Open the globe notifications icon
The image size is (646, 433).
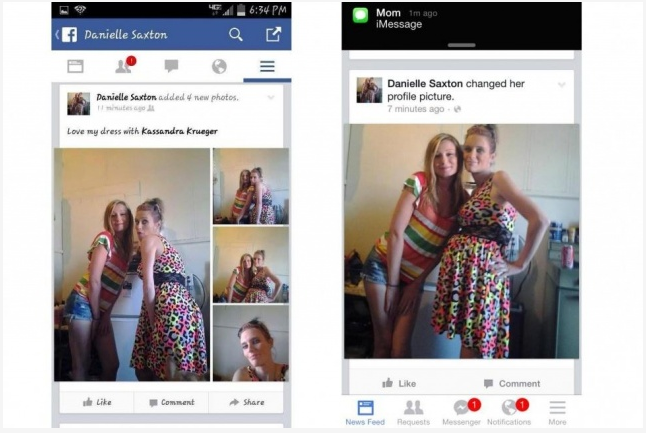click(x=219, y=66)
